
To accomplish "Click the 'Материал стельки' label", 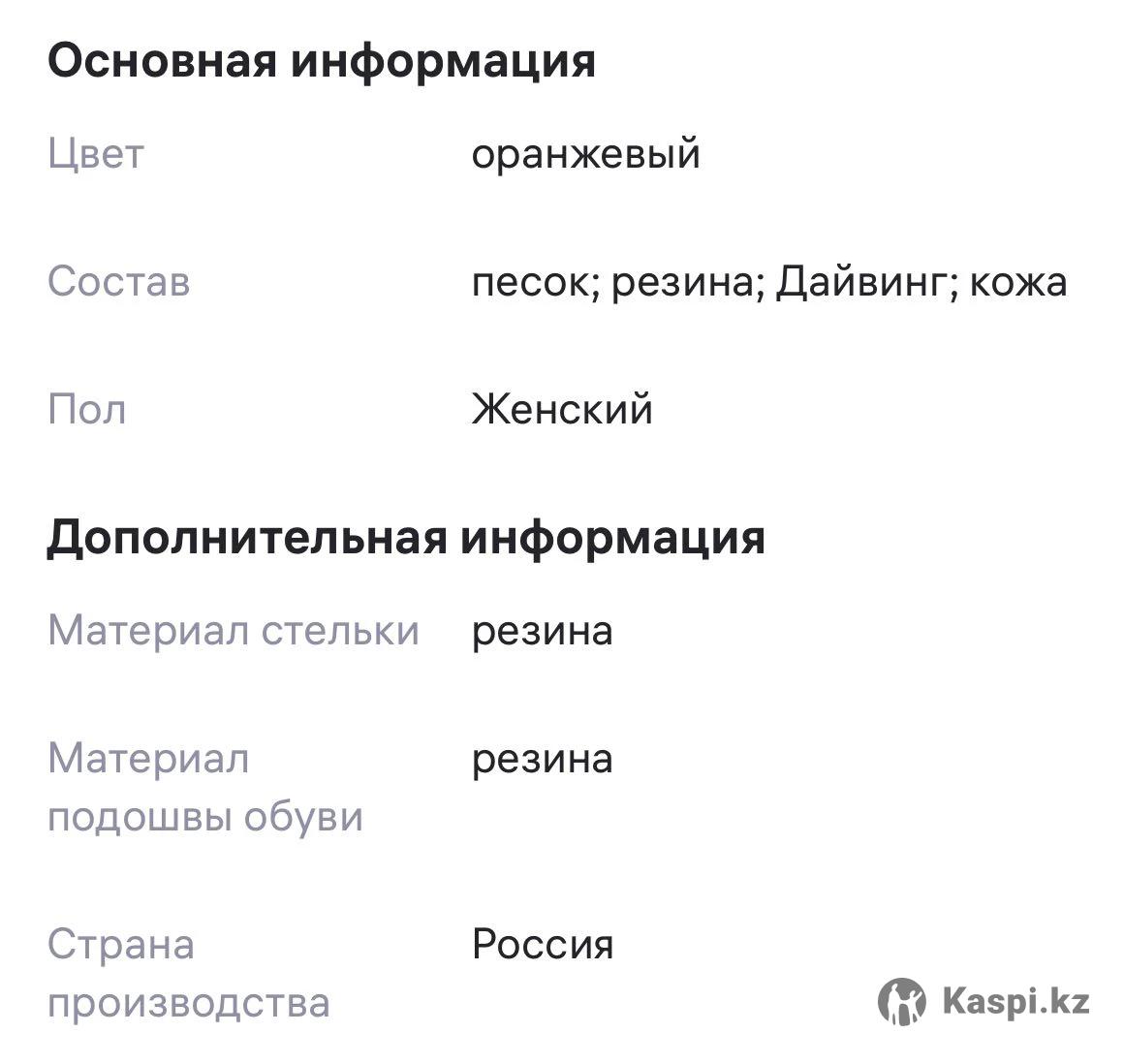I will (233, 632).
